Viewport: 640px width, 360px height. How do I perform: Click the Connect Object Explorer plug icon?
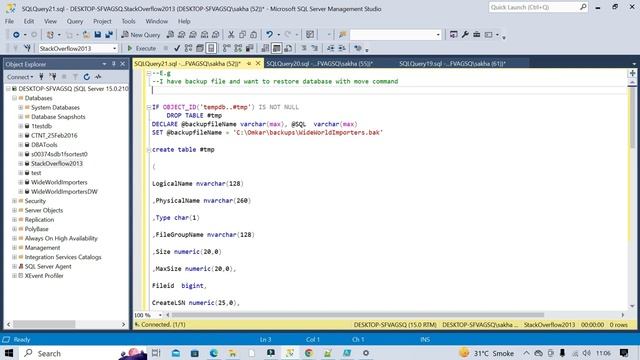(41, 77)
